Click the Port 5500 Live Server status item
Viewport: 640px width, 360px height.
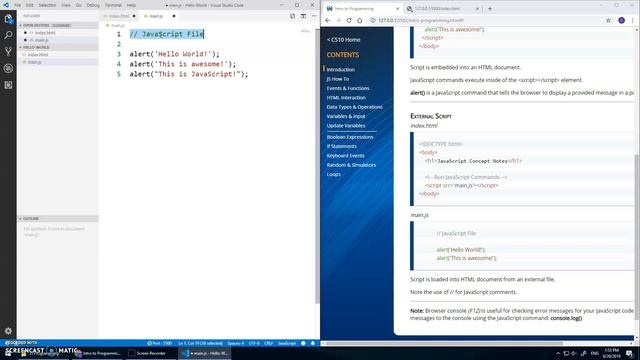tap(160, 343)
